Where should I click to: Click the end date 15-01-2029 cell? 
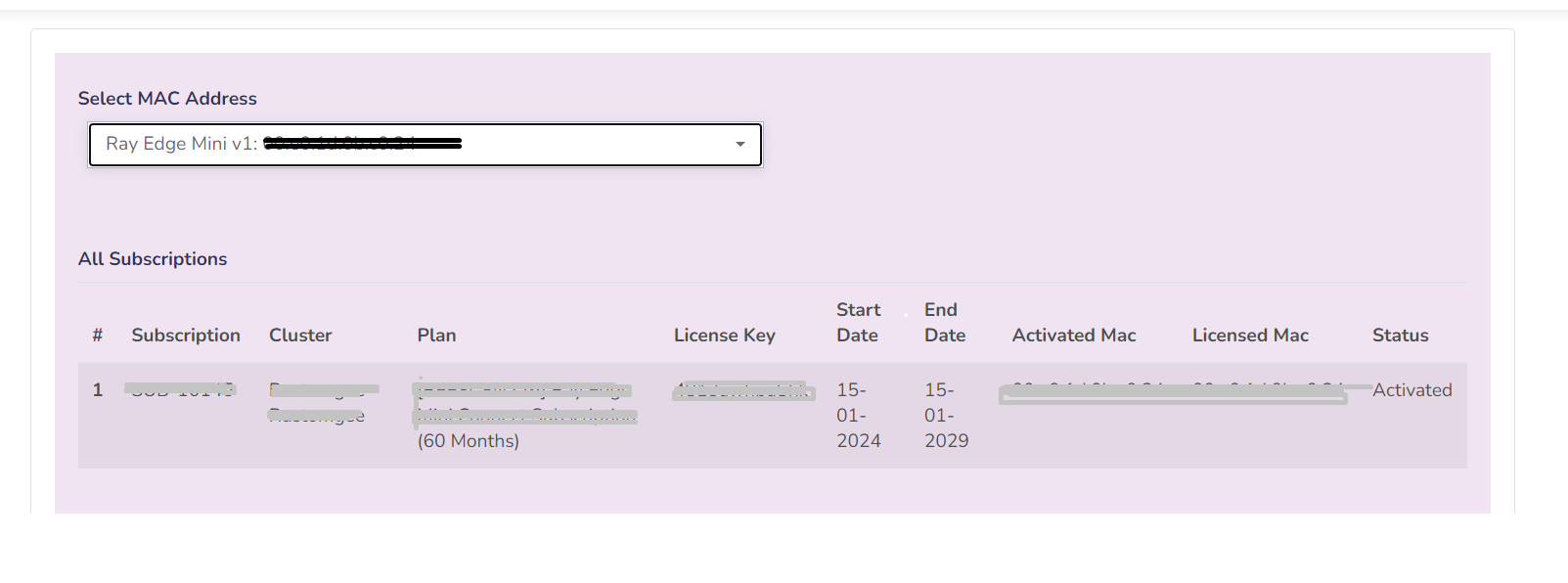946,416
